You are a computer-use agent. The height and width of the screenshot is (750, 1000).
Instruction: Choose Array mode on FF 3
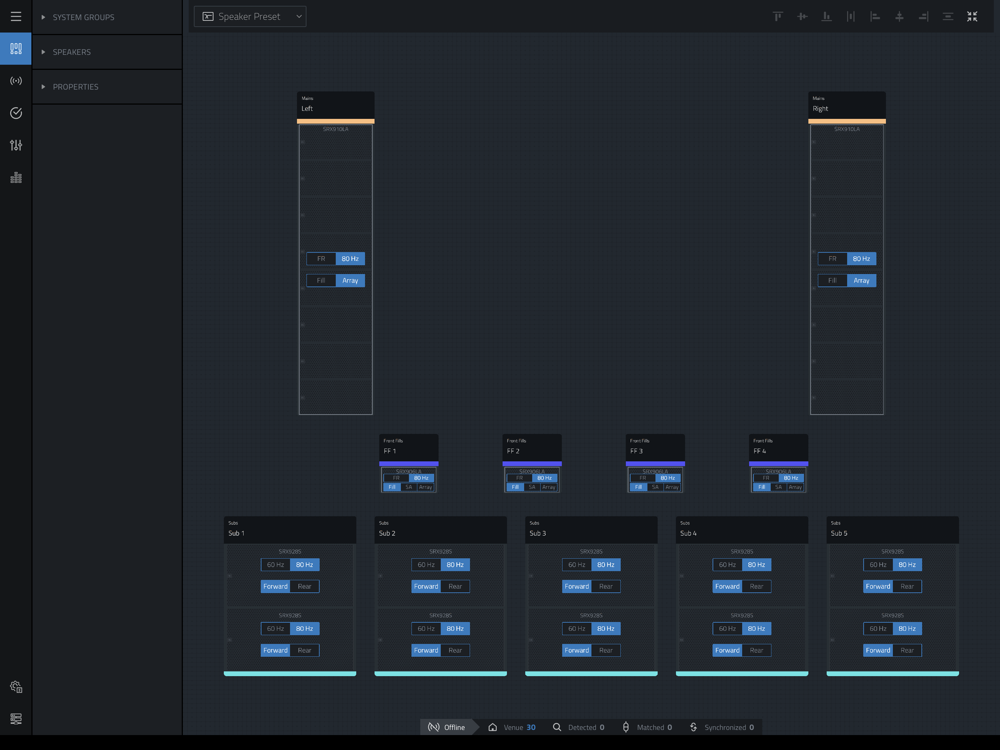tap(672, 487)
